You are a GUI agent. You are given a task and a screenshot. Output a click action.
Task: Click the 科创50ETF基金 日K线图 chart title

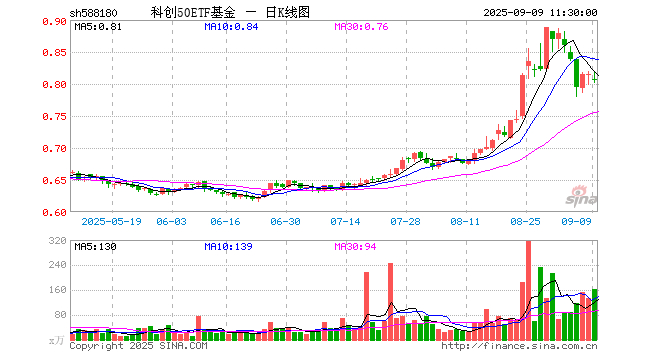pyautogui.click(x=230, y=13)
